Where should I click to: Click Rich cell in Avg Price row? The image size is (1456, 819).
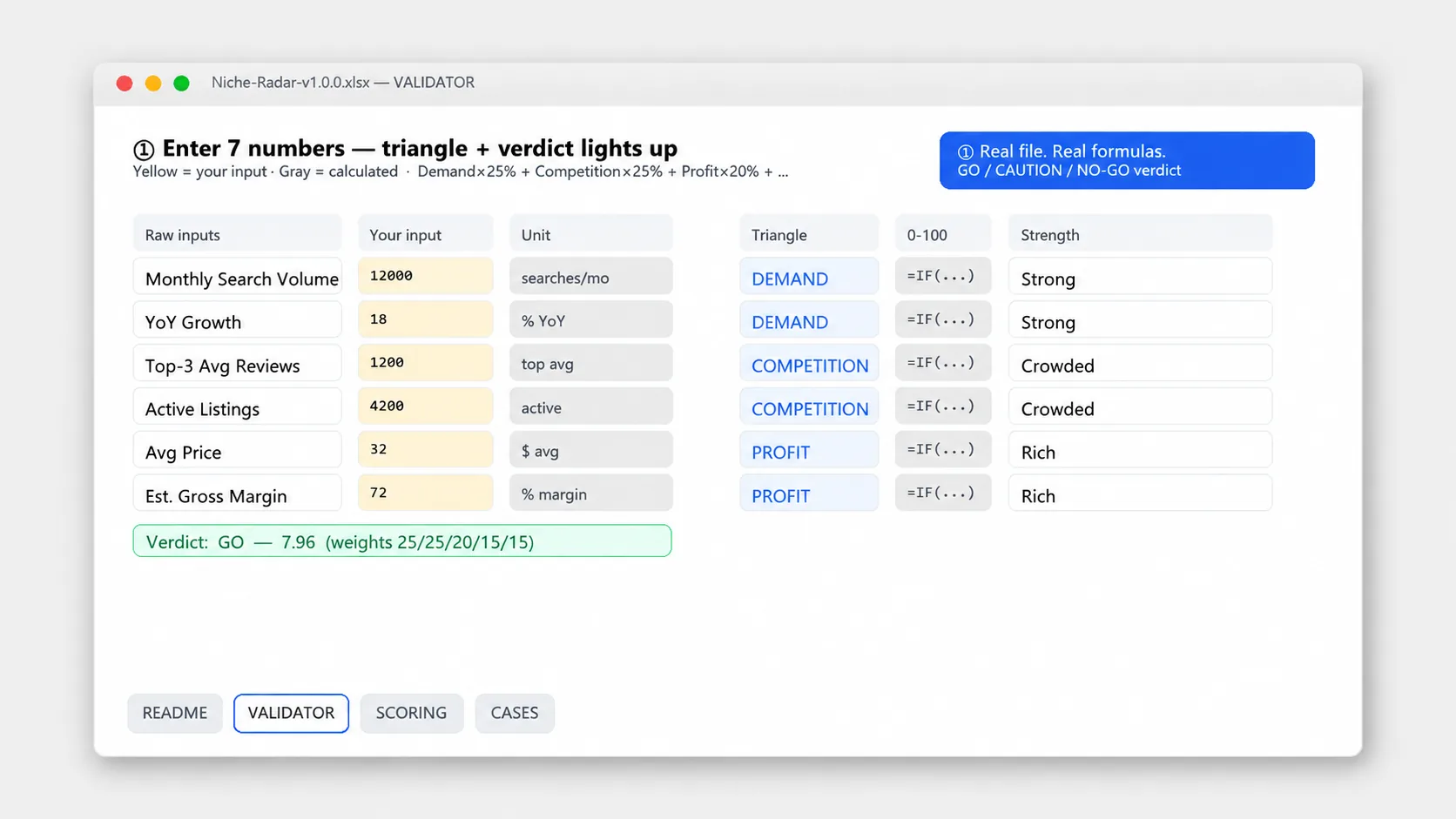(1141, 450)
